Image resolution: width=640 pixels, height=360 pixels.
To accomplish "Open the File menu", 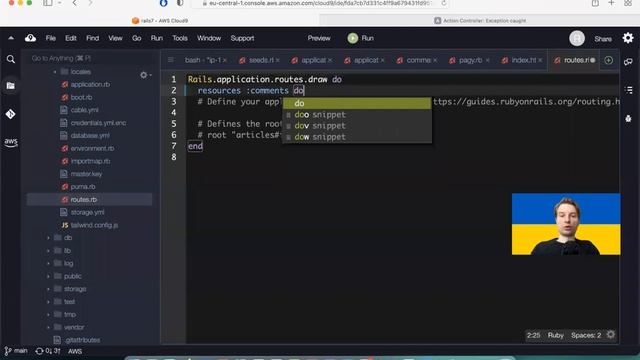I will pyautogui.click(x=51, y=38).
